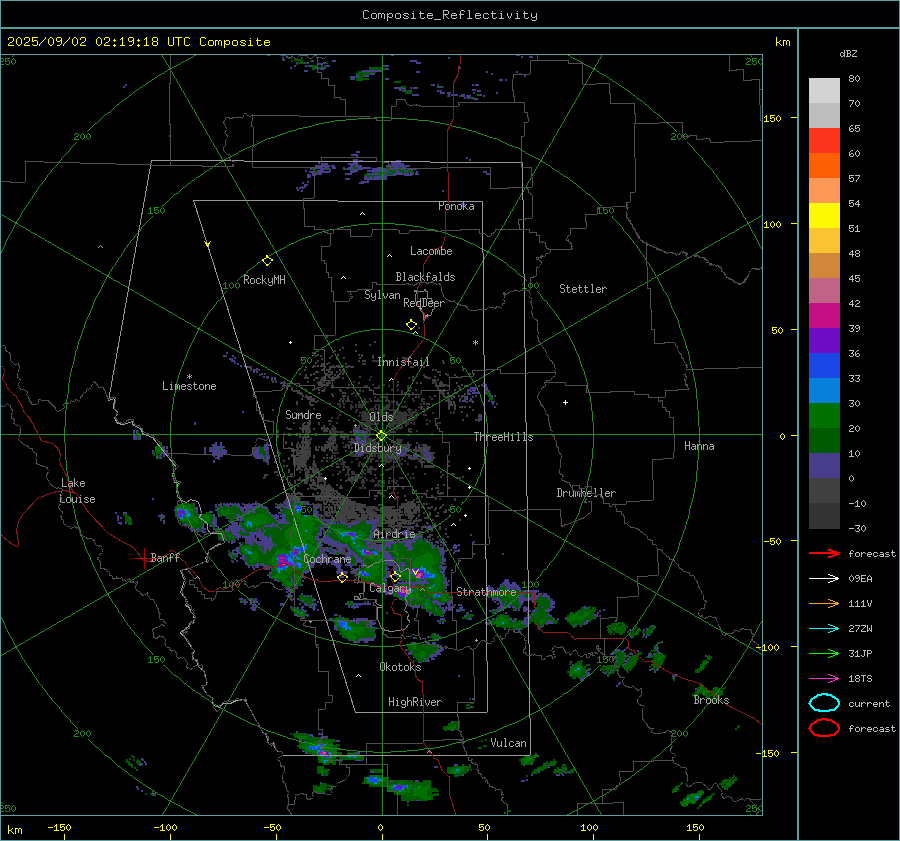
Task: Click the asterisk marker above Limestone
Action: (189, 377)
